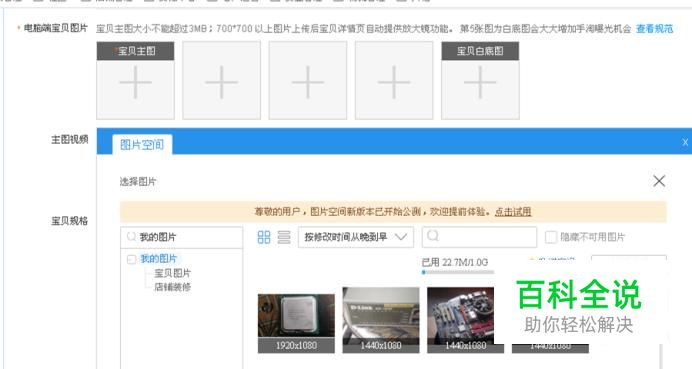Add image in the 宝贝主图 slot
Image resolution: width=692 pixels, height=369 pixels.
point(135,81)
